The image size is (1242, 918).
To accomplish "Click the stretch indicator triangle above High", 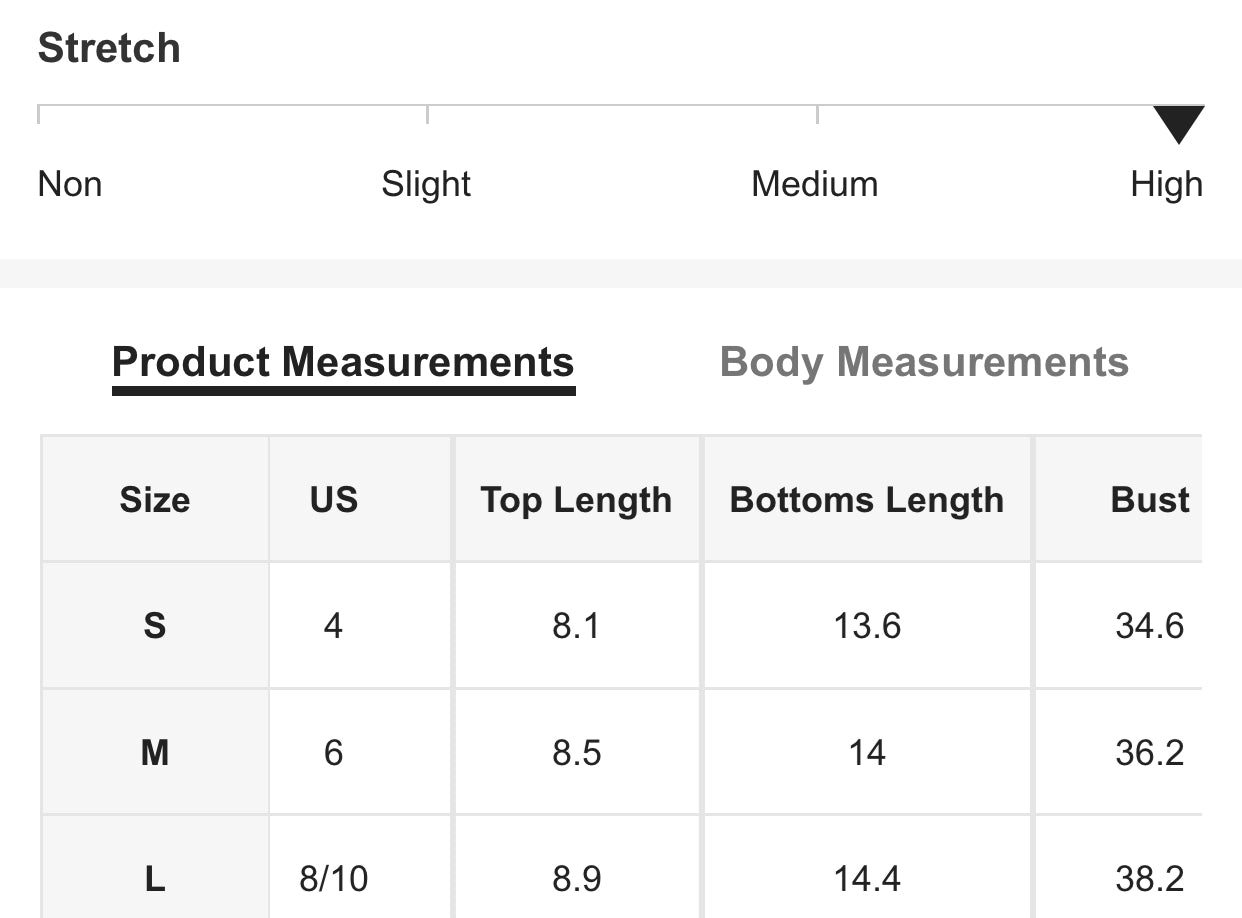I will pos(1180,122).
